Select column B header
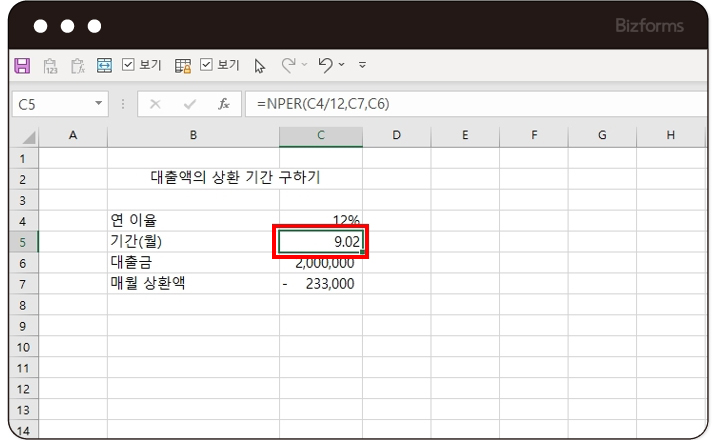 [193, 135]
